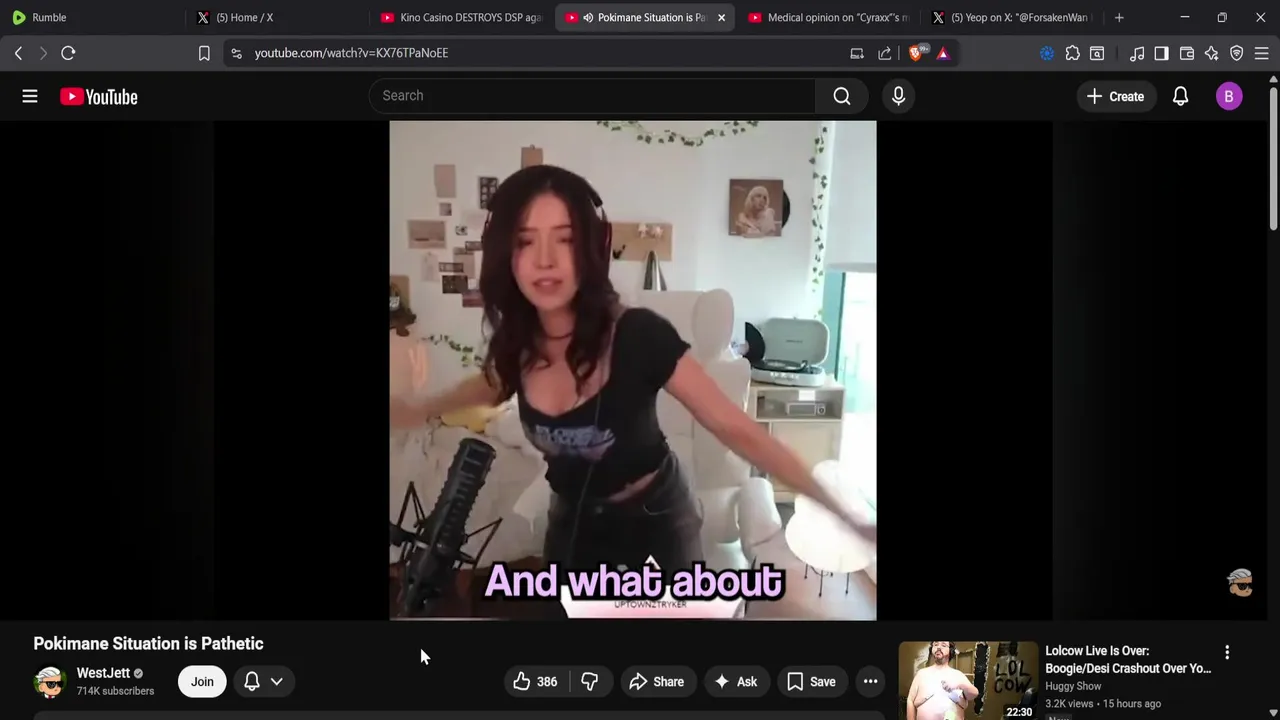Screen dimensions: 1280x720
Task: Click the blue circular extension icon
Action: [x=1047, y=53]
